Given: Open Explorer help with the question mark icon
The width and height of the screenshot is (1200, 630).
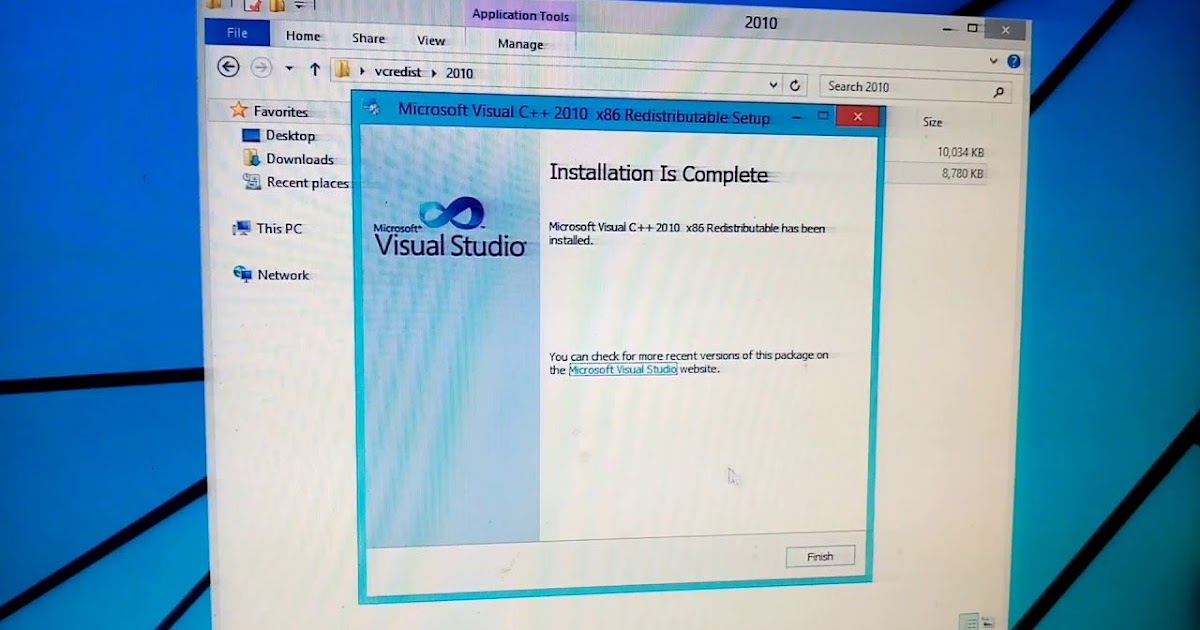Looking at the screenshot, I should click(1014, 62).
